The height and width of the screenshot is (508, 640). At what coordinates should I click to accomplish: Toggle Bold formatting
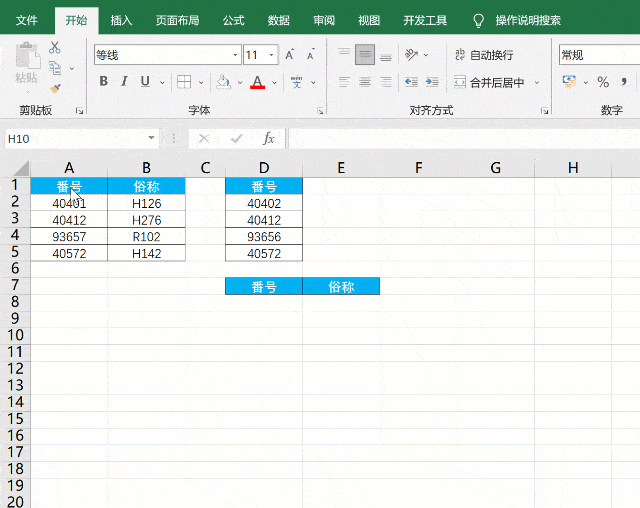[x=104, y=82]
